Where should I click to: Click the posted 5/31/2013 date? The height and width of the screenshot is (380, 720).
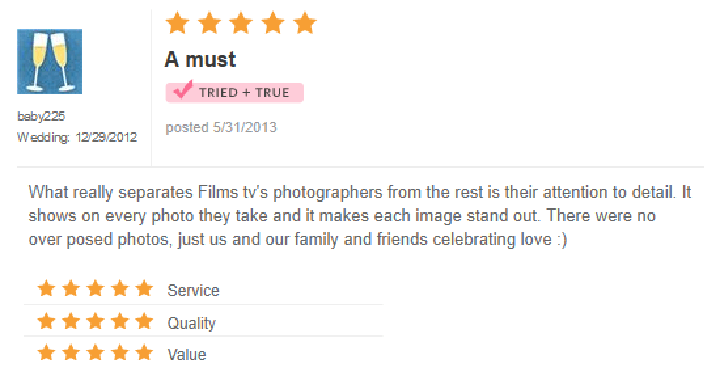(221, 127)
